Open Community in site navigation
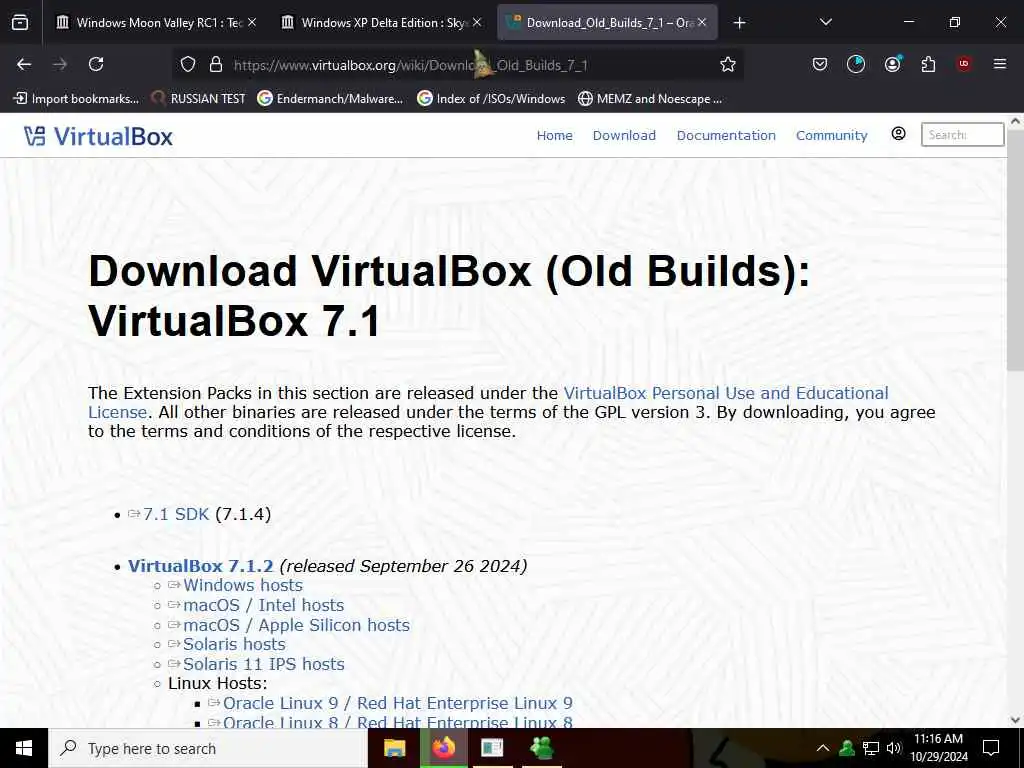 tap(831, 135)
